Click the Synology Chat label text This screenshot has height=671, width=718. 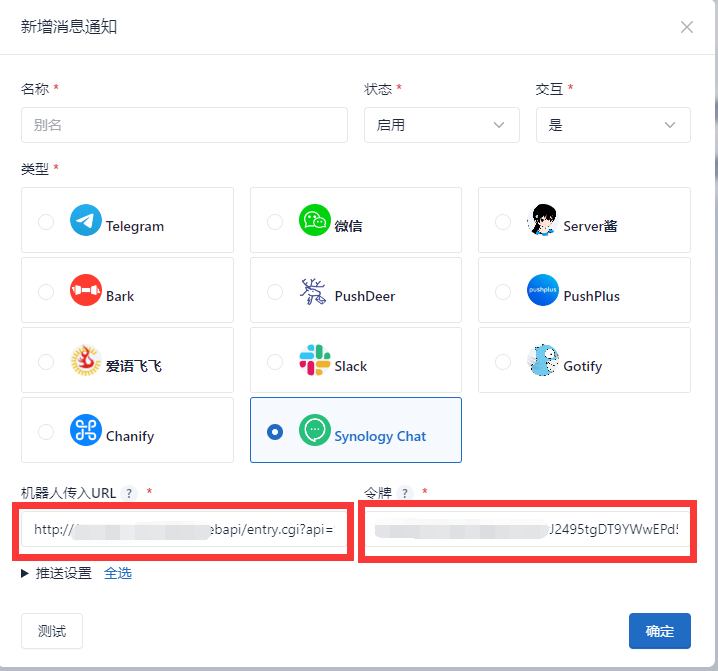pos(380,436)
